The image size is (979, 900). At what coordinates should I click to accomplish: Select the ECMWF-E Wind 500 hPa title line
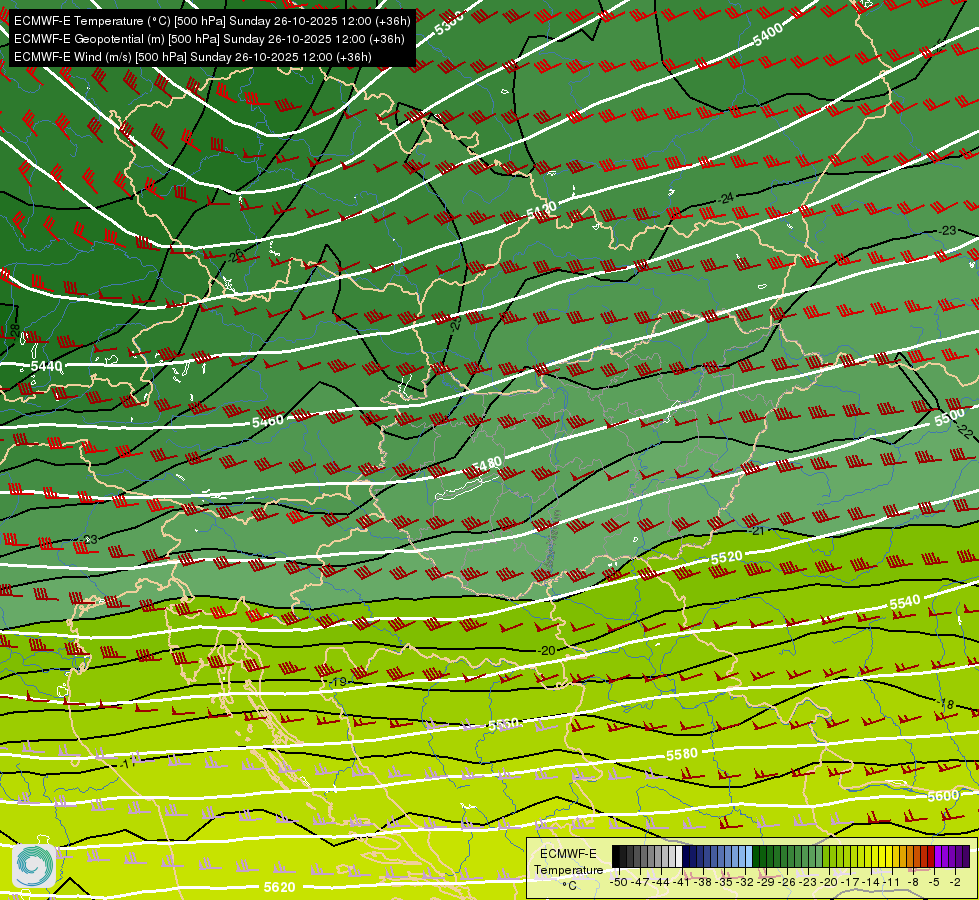(x=193, y=57)
